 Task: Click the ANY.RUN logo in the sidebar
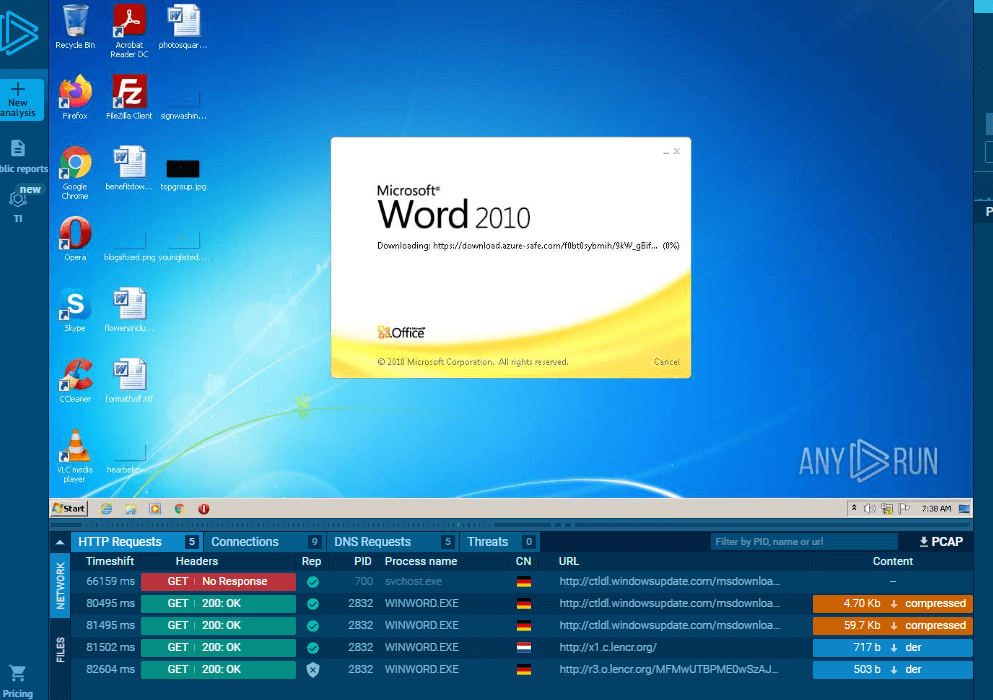coord(19,32)
